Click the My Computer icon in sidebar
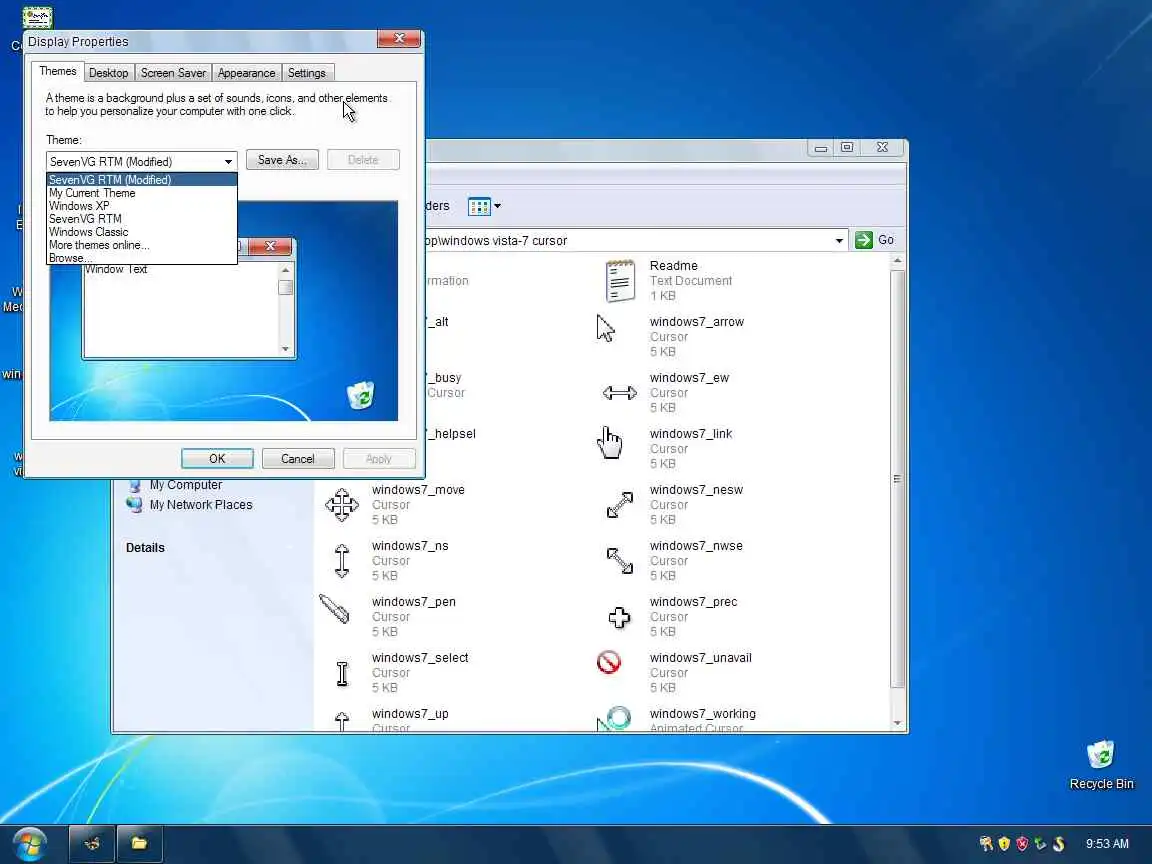The width and height of the screenshot is (1152, 864). coord(135,486)
